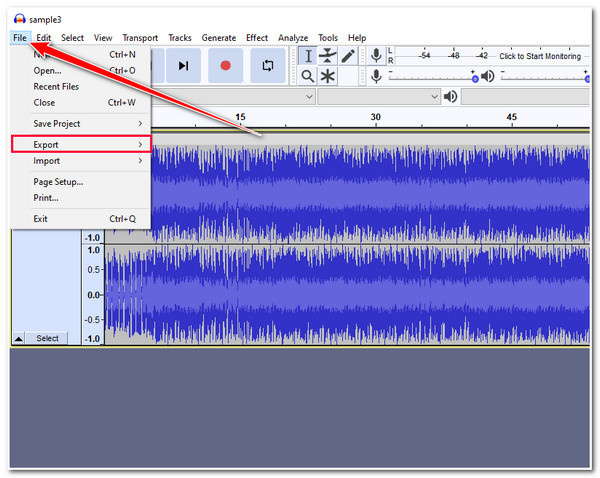This screenshot has width=600, height=478.
Task: Adjust the recording volume slider knob
Action: click(x=475, y=79)
